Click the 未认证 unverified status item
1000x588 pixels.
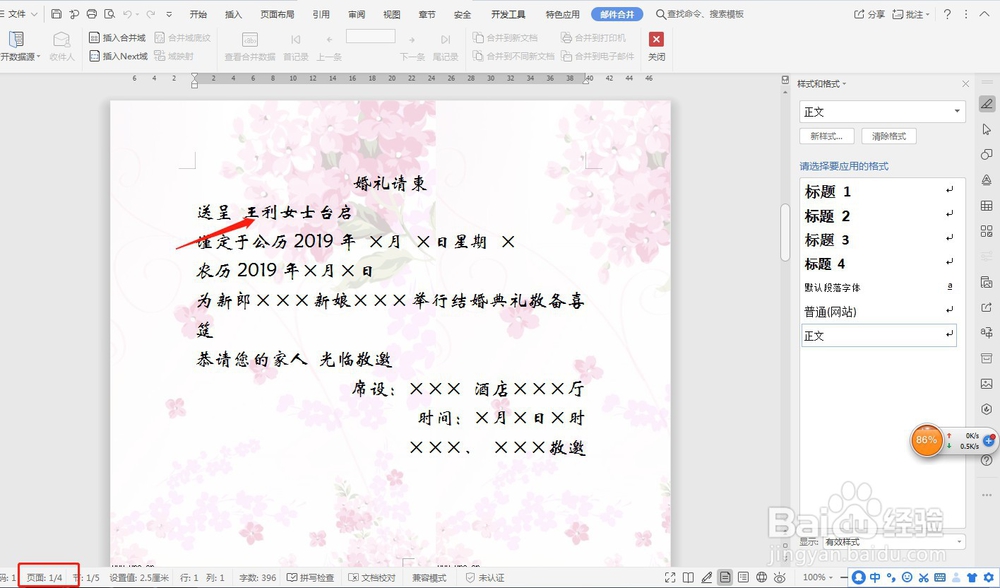[485, 577]
